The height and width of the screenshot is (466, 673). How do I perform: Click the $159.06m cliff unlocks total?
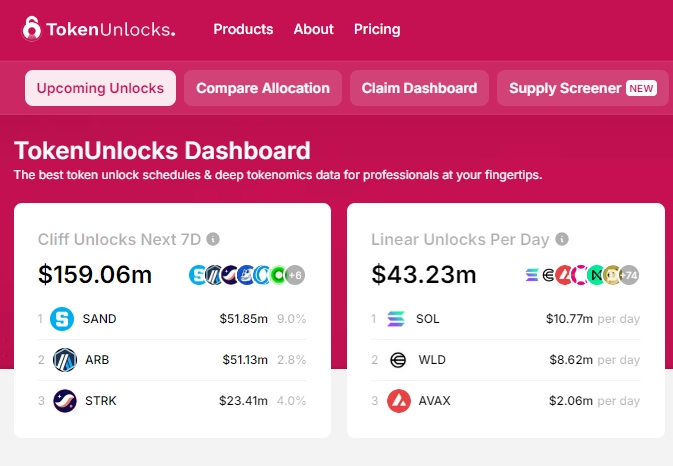click(95, 275)
